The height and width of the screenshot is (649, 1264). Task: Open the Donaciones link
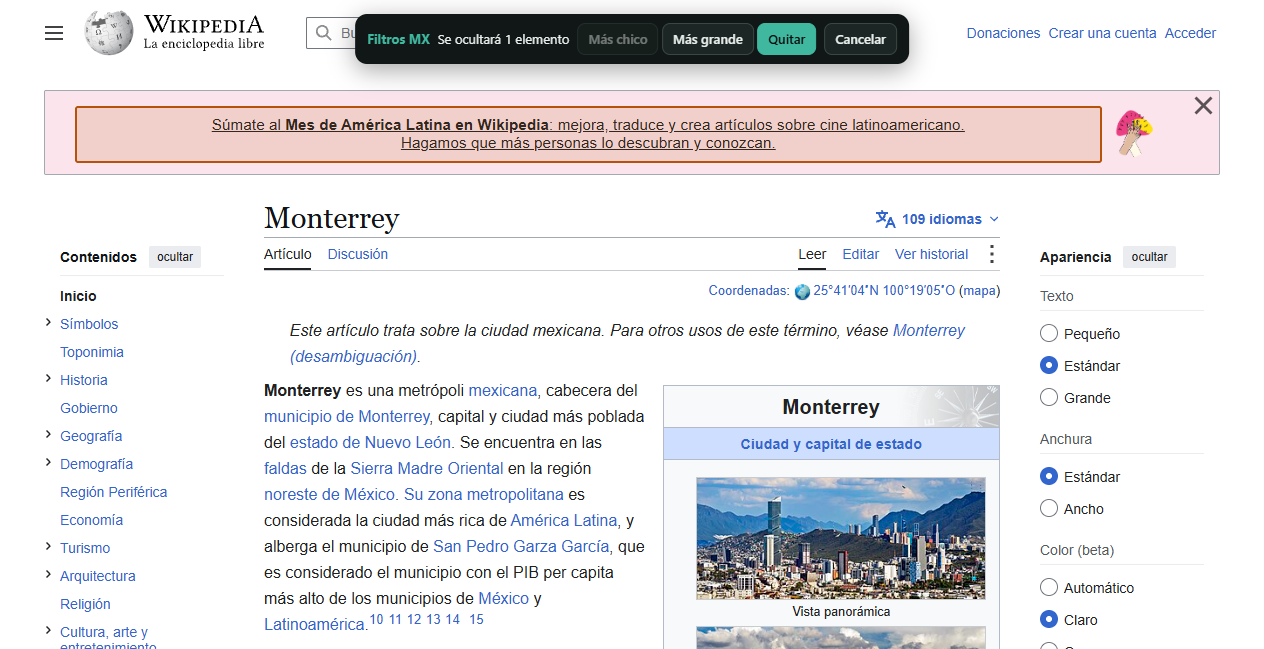[1003, 33]
